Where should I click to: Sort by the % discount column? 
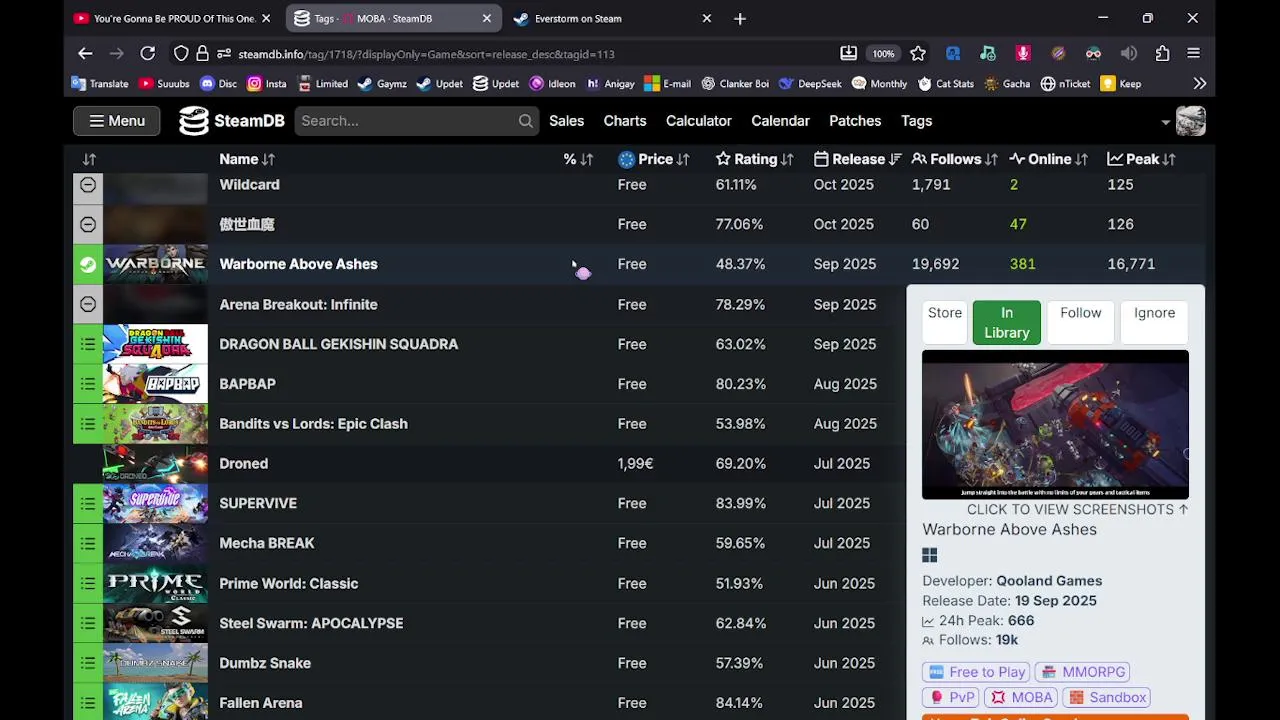coord(578,159)
